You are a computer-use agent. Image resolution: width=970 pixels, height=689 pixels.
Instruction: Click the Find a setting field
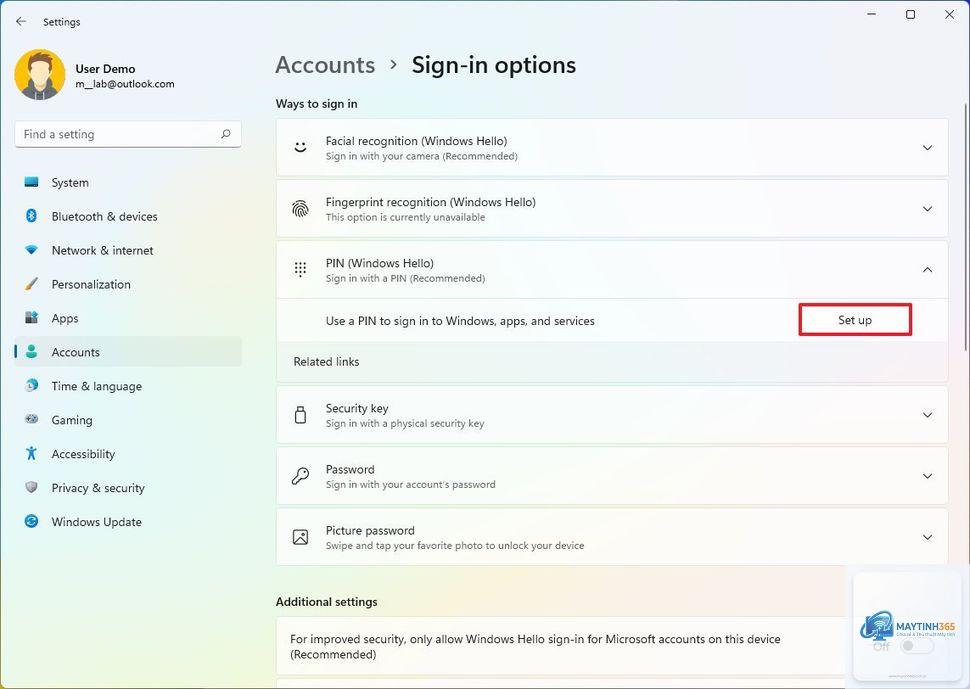click(x=127, y=134)
